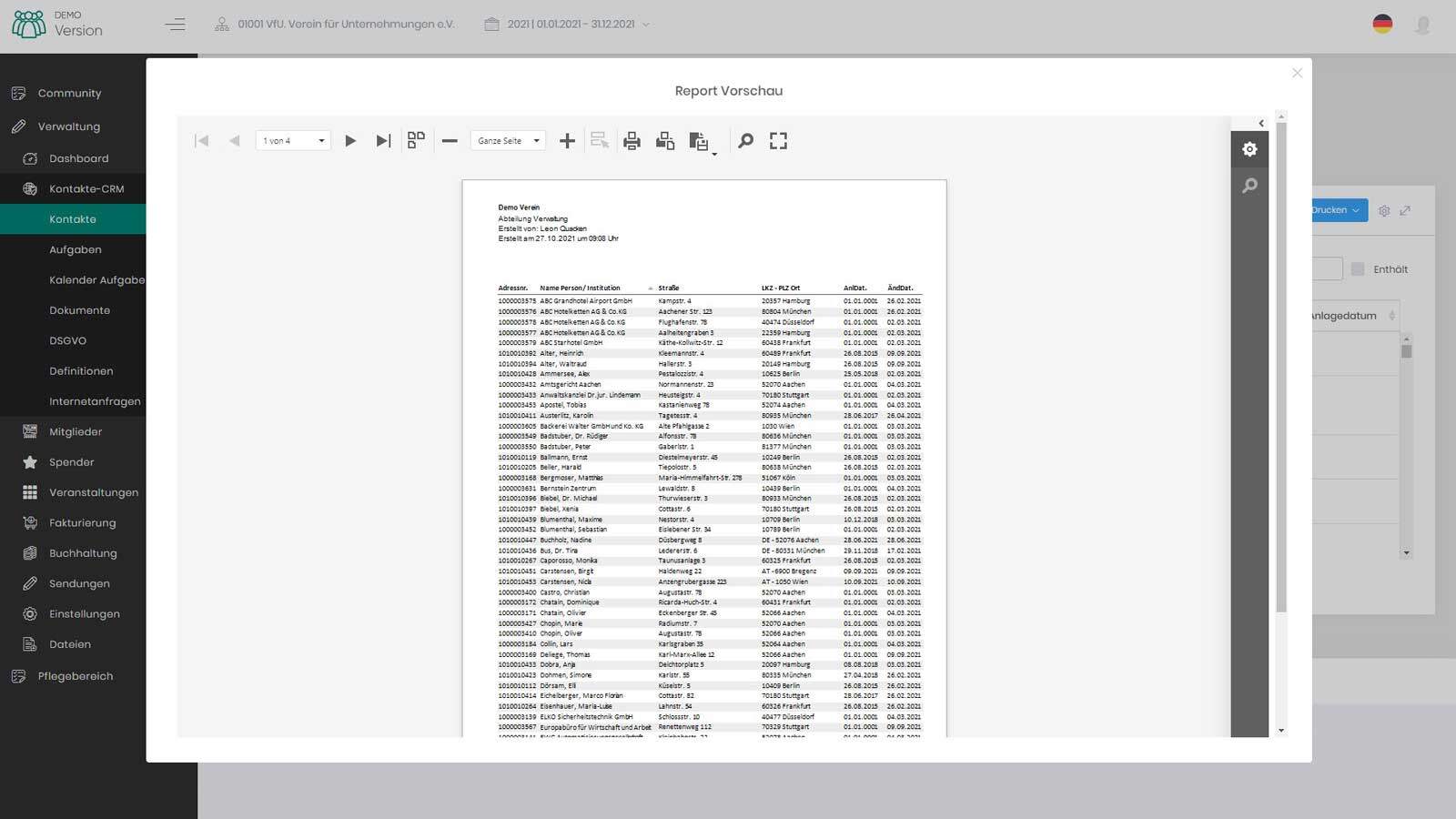Sort by Anlagedatum column header

click(x=1352, y=316)
